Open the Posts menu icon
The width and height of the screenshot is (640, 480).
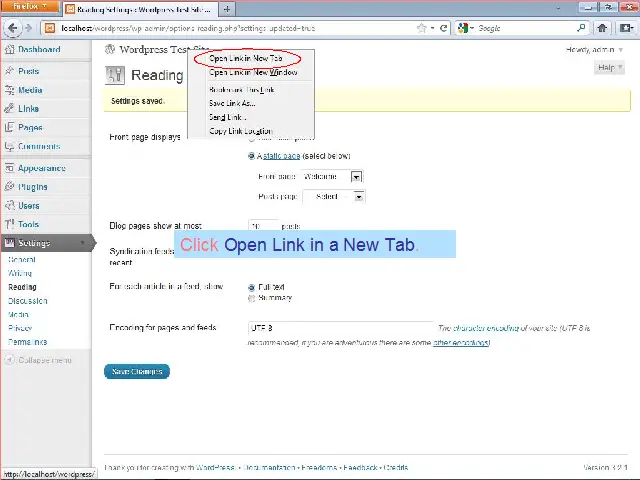click(x=9, y=71)
